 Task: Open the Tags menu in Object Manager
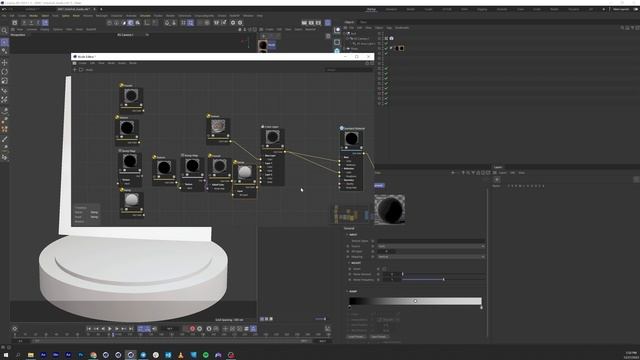coord(389,28)
